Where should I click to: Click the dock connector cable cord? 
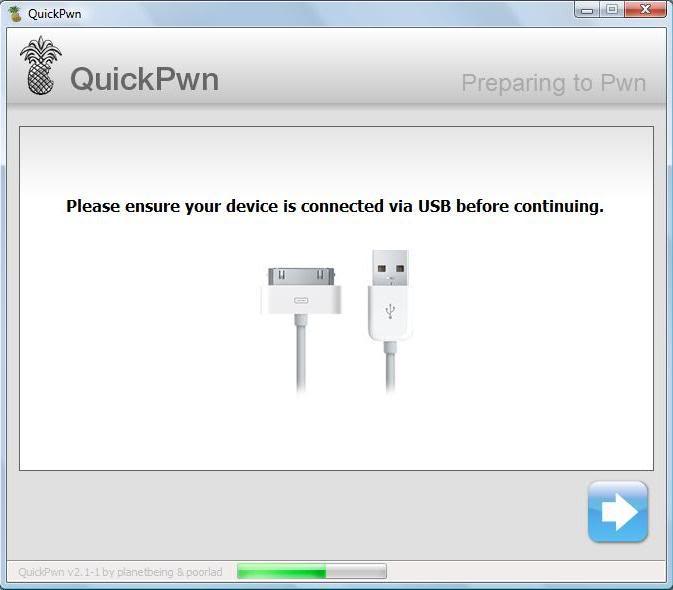(301, 354)
